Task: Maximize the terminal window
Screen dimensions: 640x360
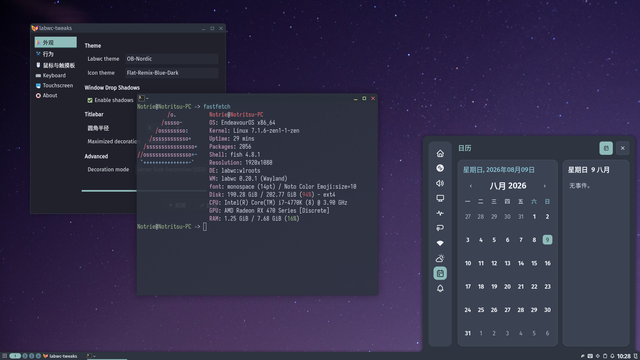Action: [364, 98]
